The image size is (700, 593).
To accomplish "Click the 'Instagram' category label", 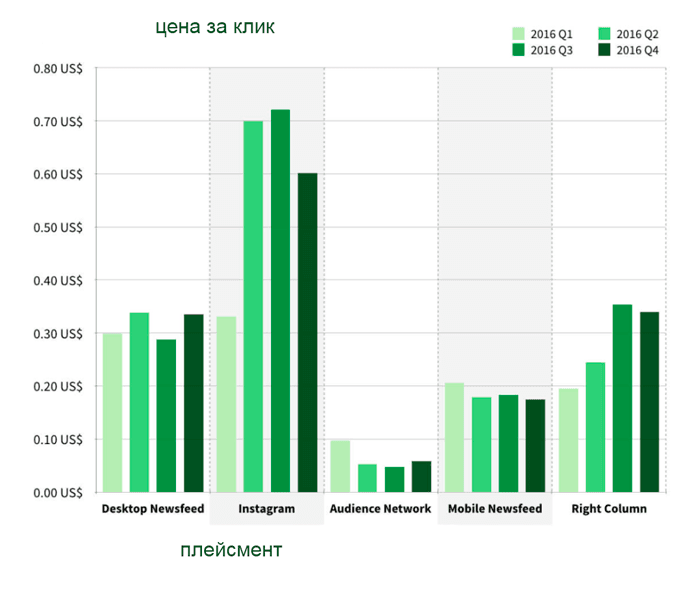I will (x=267, y=509).
